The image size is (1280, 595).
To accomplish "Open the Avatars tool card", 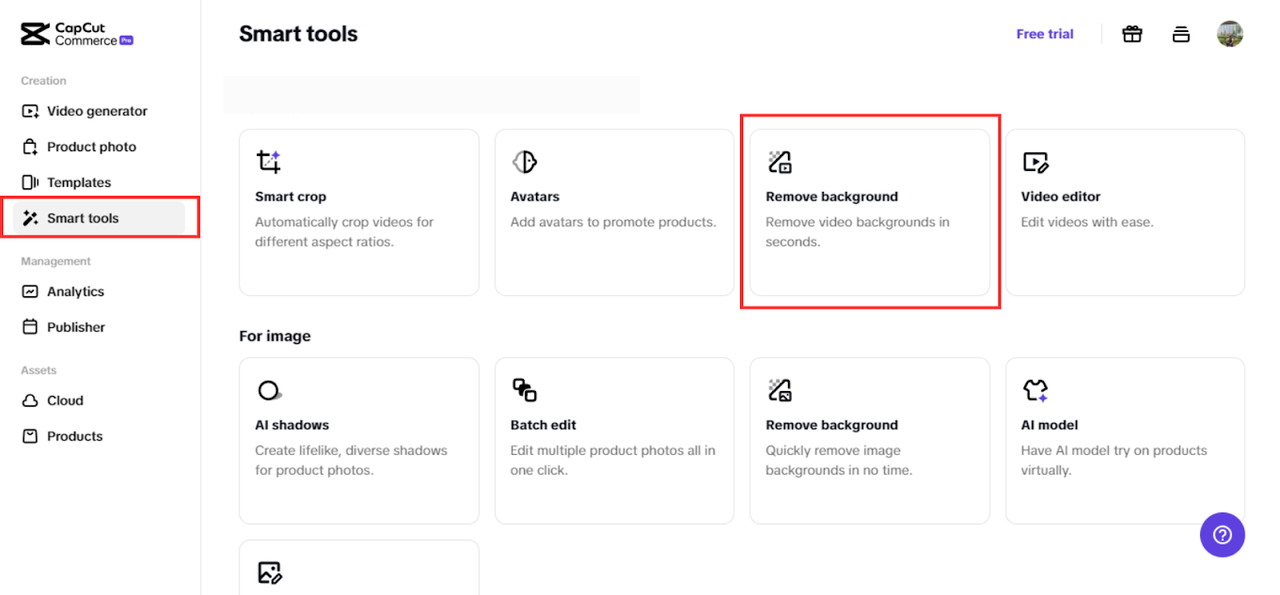I will tap(614, 212).
